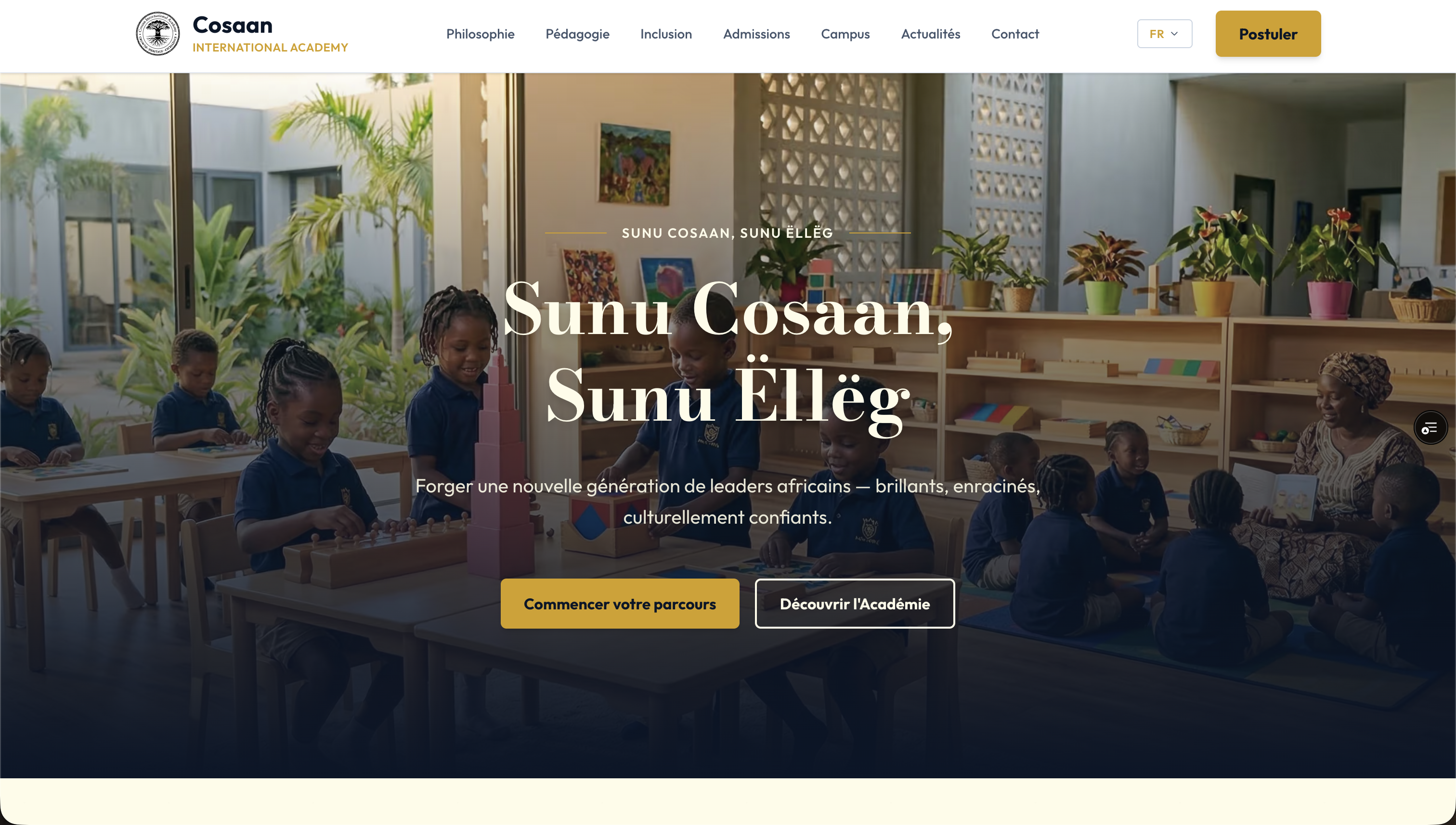Select Inclusion in the navigation bar
The width and height of the screenshot is (1456, 825).
(x=666, y=34)
